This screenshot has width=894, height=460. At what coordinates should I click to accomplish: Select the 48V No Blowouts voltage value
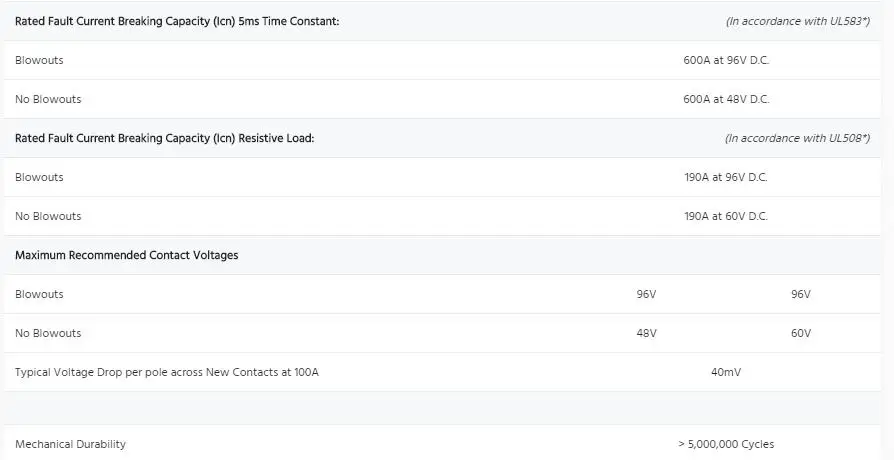tap(647, 333)
